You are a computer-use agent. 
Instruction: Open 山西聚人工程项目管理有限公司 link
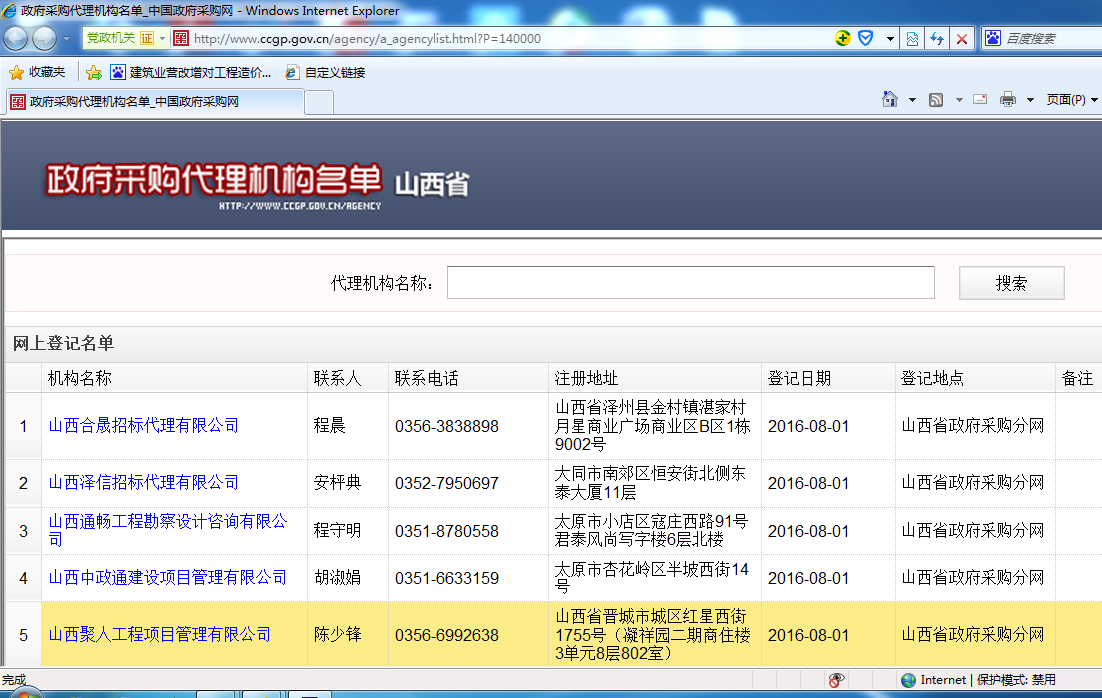coord(160,635)
